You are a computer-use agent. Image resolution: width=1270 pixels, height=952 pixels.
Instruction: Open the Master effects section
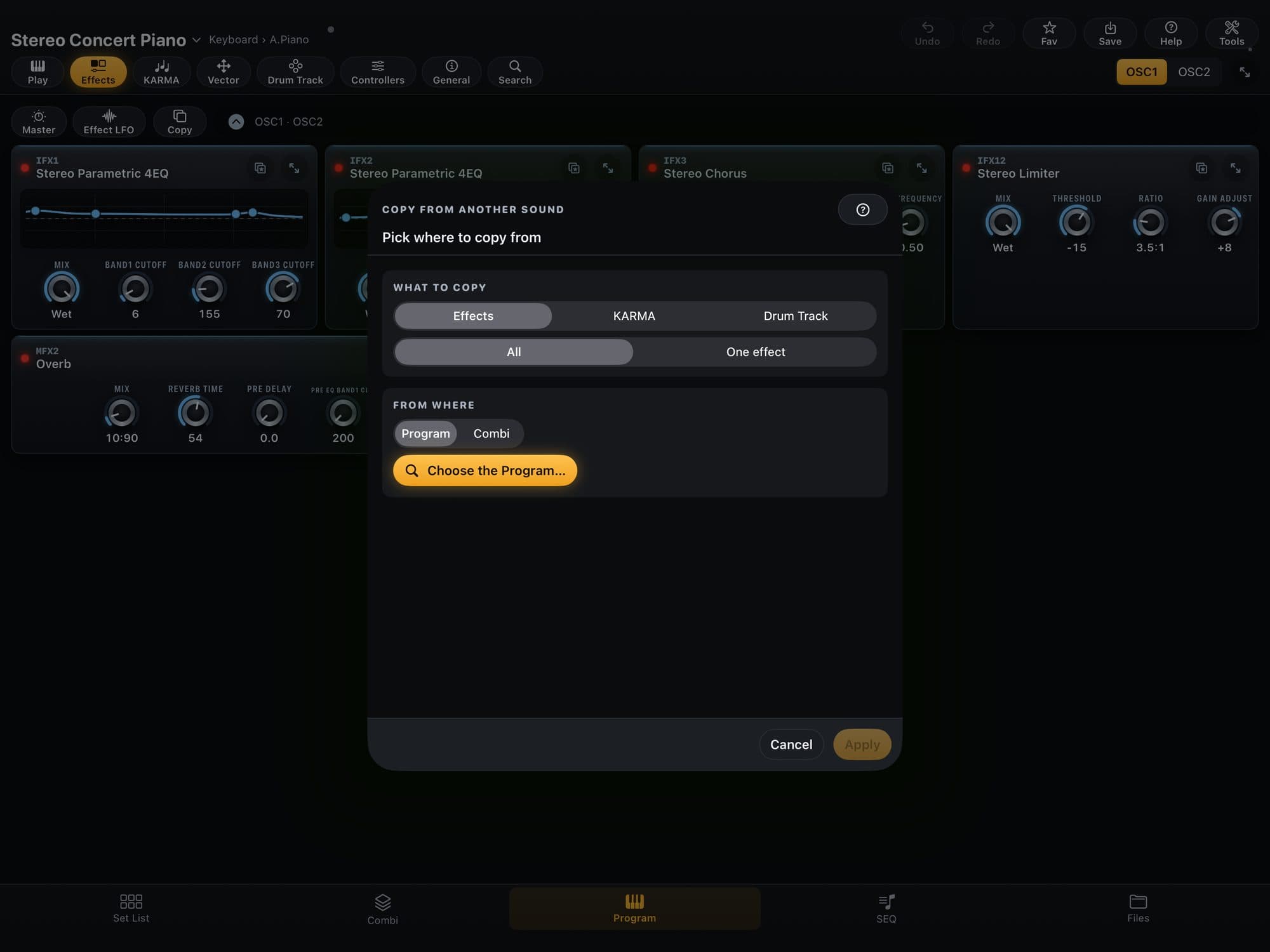(39, 122)
